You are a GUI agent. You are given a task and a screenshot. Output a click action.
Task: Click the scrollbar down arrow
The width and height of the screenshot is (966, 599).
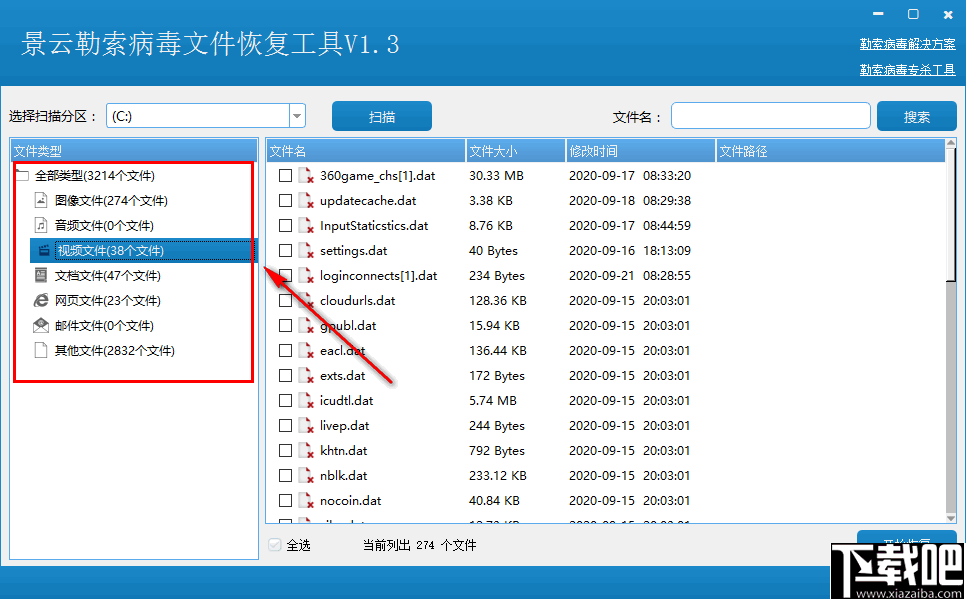[x=951, y=518]
